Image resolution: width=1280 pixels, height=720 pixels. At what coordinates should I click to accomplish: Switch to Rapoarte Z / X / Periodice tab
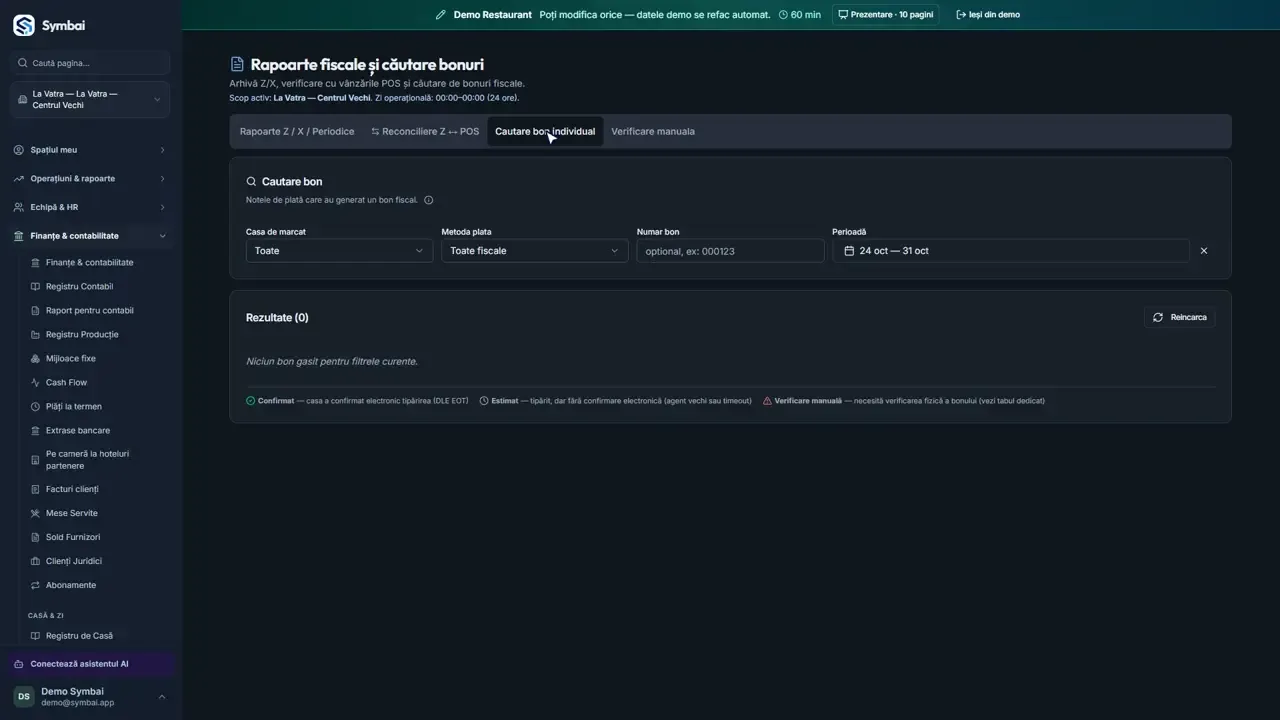point(297,132)
